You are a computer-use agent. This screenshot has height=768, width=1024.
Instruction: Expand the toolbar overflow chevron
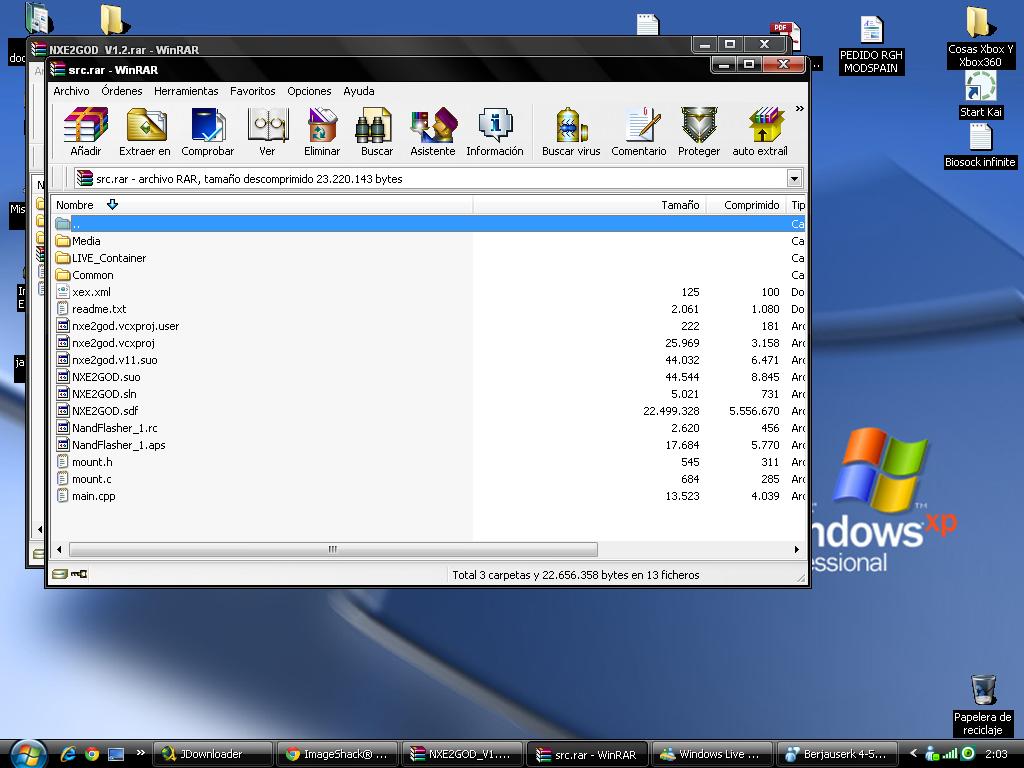coord(799,109)
